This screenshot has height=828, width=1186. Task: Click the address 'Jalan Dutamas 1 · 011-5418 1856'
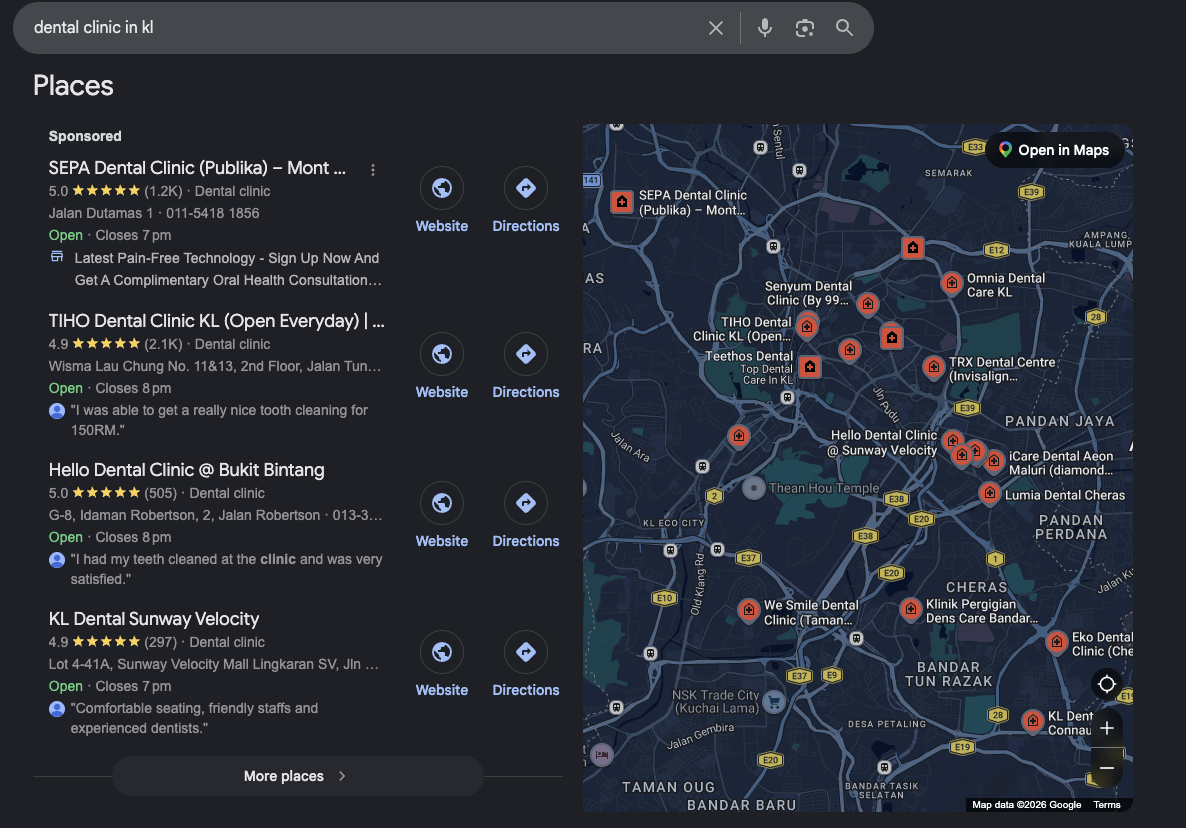pos(154,213)
